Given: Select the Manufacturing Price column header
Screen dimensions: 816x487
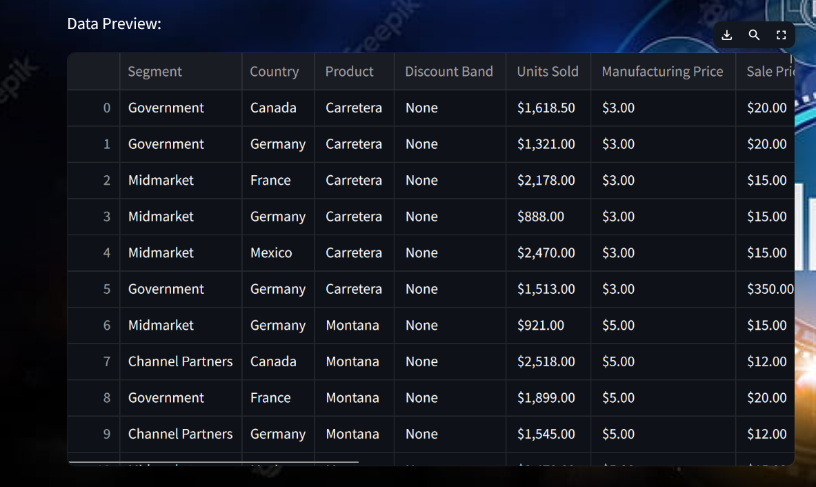Looking at the screenshot, I should 663,71.
